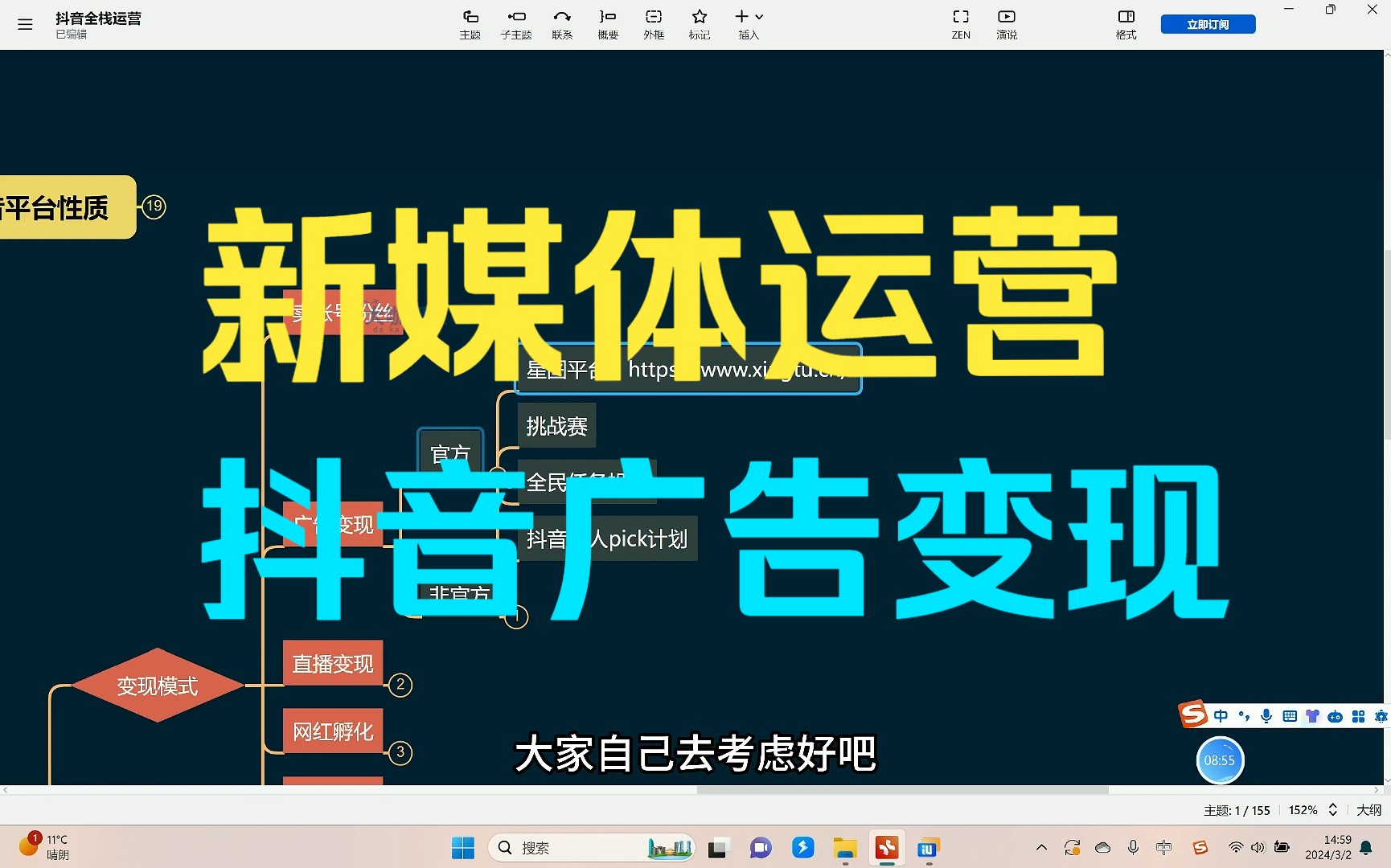Select the 官方 topic node
This screenshot has width=1391, height=868.
tap(450, 452)
